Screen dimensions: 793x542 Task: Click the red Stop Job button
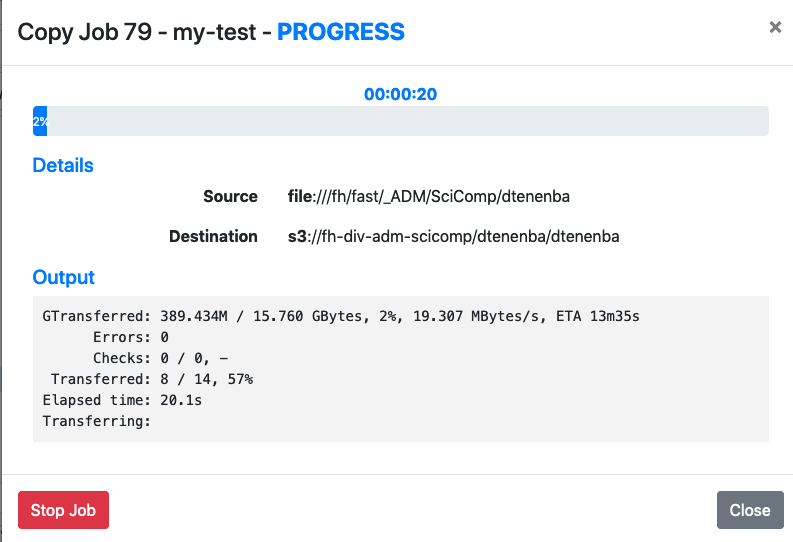point(63,510)
